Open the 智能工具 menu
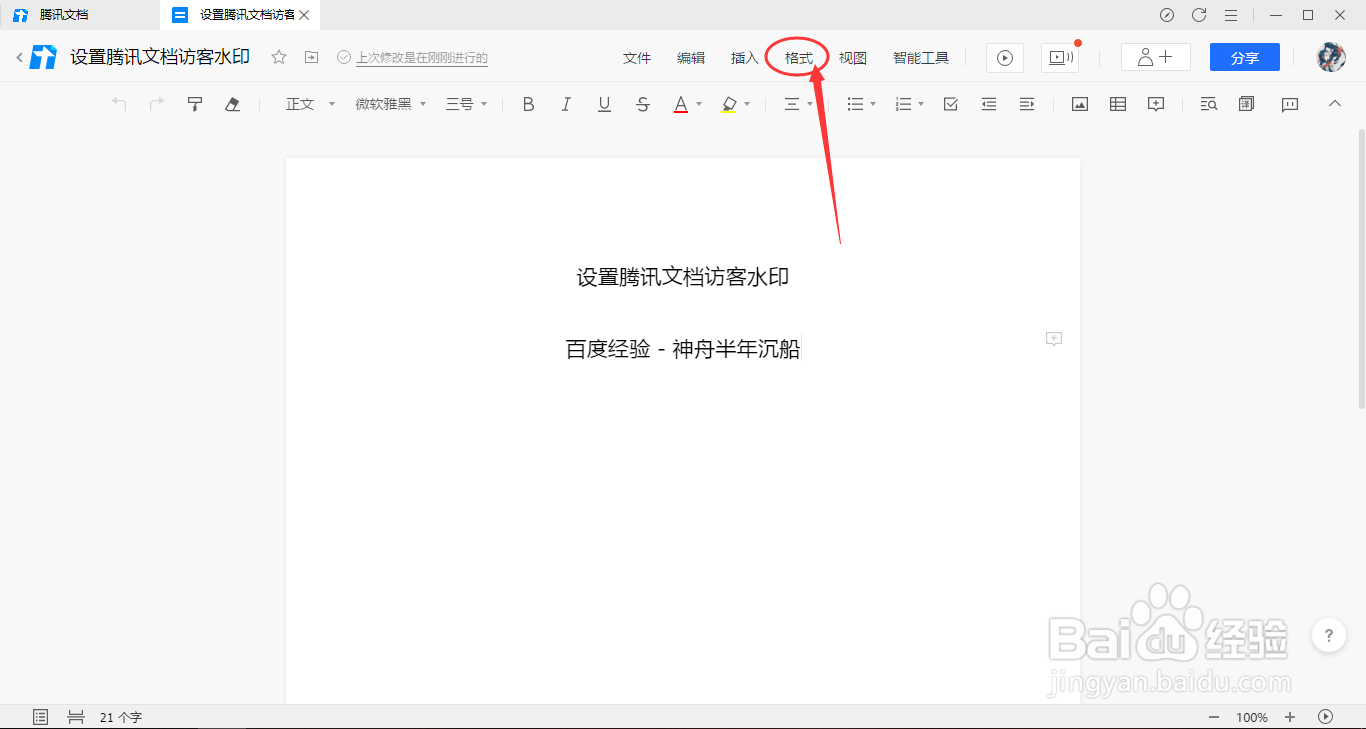The height and width of the screenshot is (729, 1366). point(921,58)
